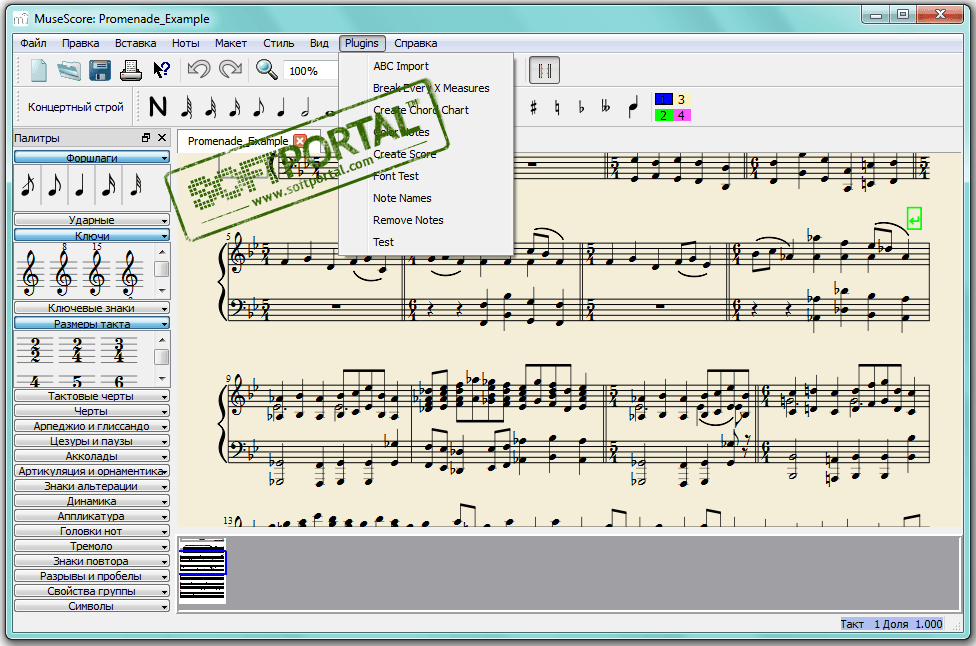
Task: Click the page thumbnail in the navigator
Action: (x=202, y=571)
